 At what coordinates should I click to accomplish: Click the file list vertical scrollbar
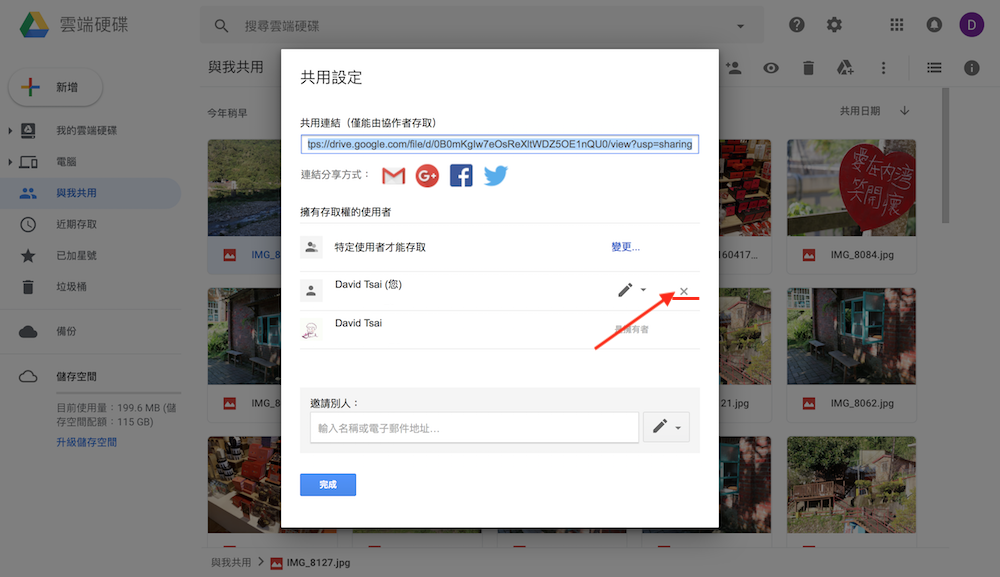[x=945, y=156]
